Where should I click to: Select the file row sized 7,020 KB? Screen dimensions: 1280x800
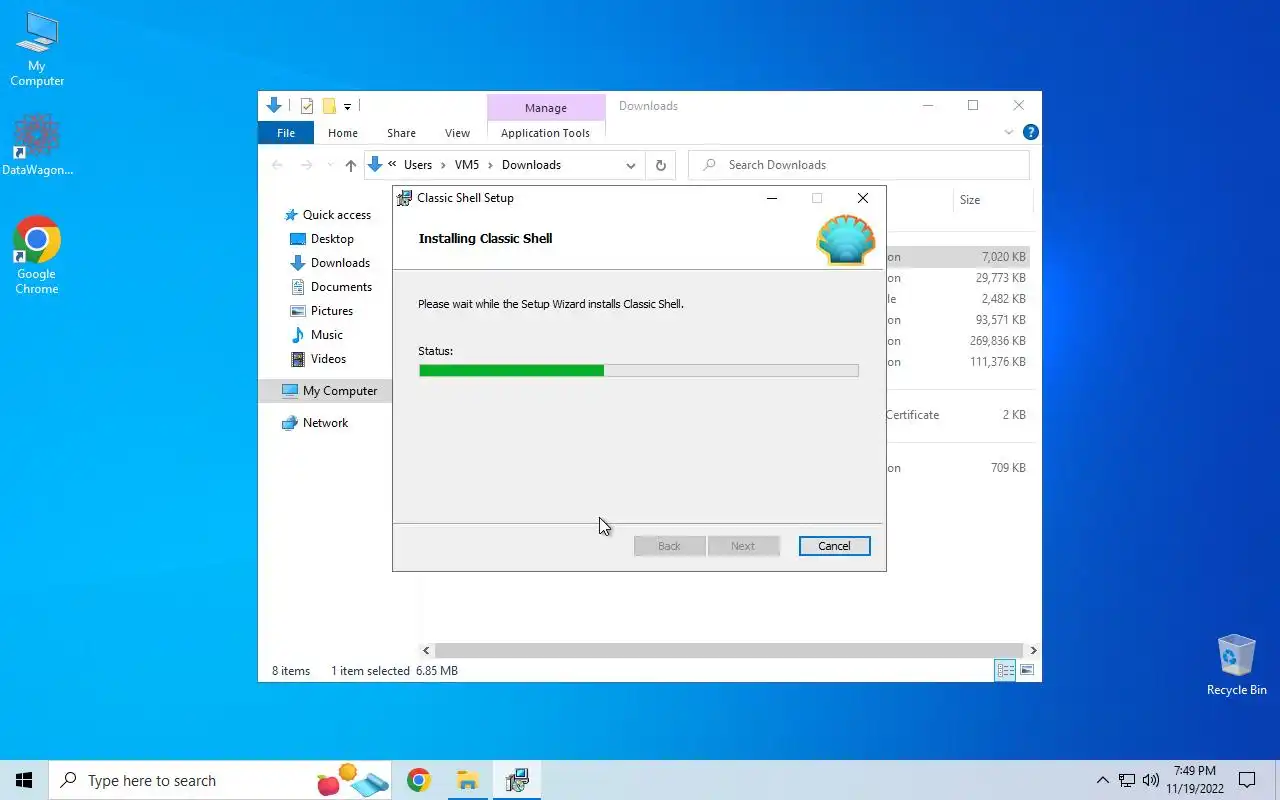point(957,257)
